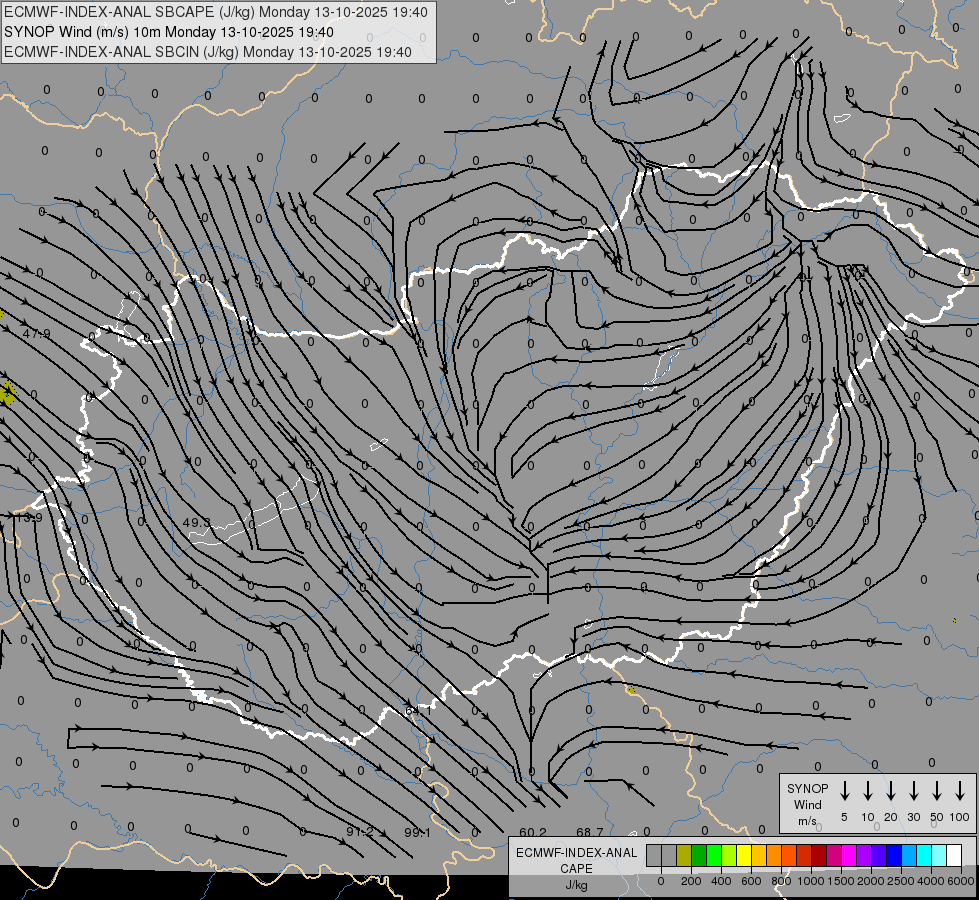Click the SYNOP Wind 10m title line
This screenshot has width=979, height=900.
[x=169, y=32]
